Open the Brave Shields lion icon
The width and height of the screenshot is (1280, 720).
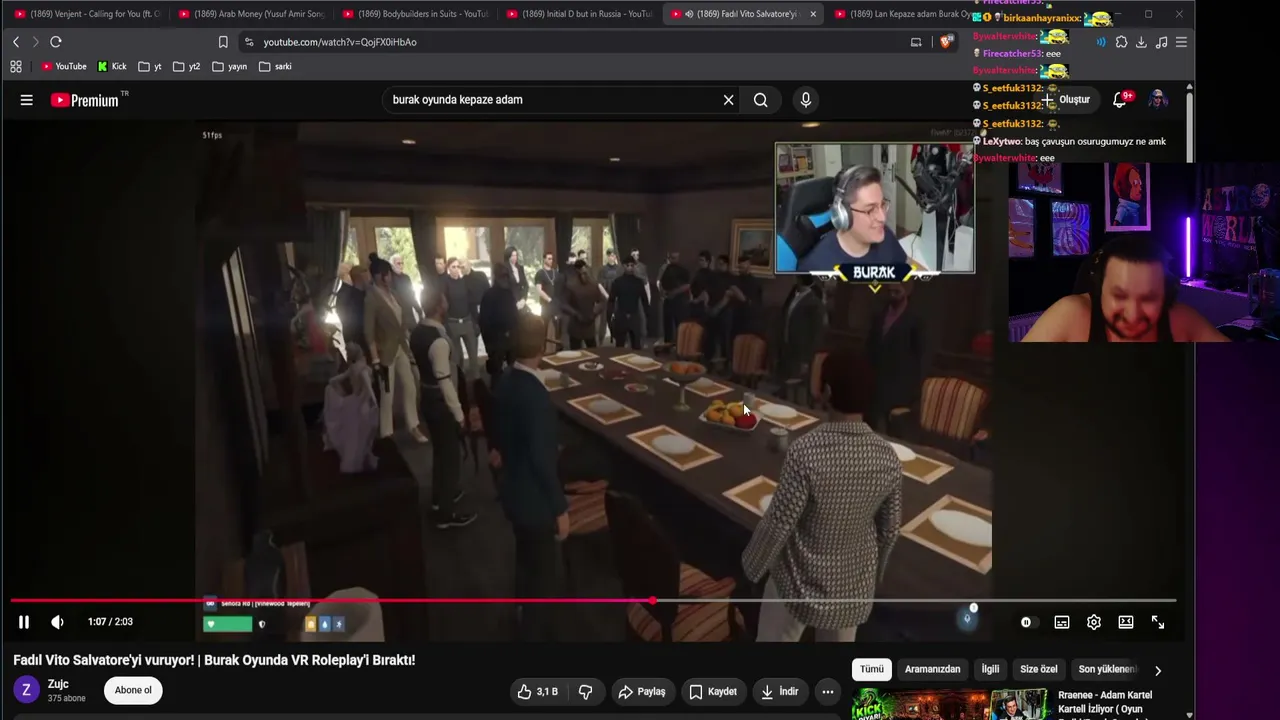pyautogui.click(x=946, y=42)
